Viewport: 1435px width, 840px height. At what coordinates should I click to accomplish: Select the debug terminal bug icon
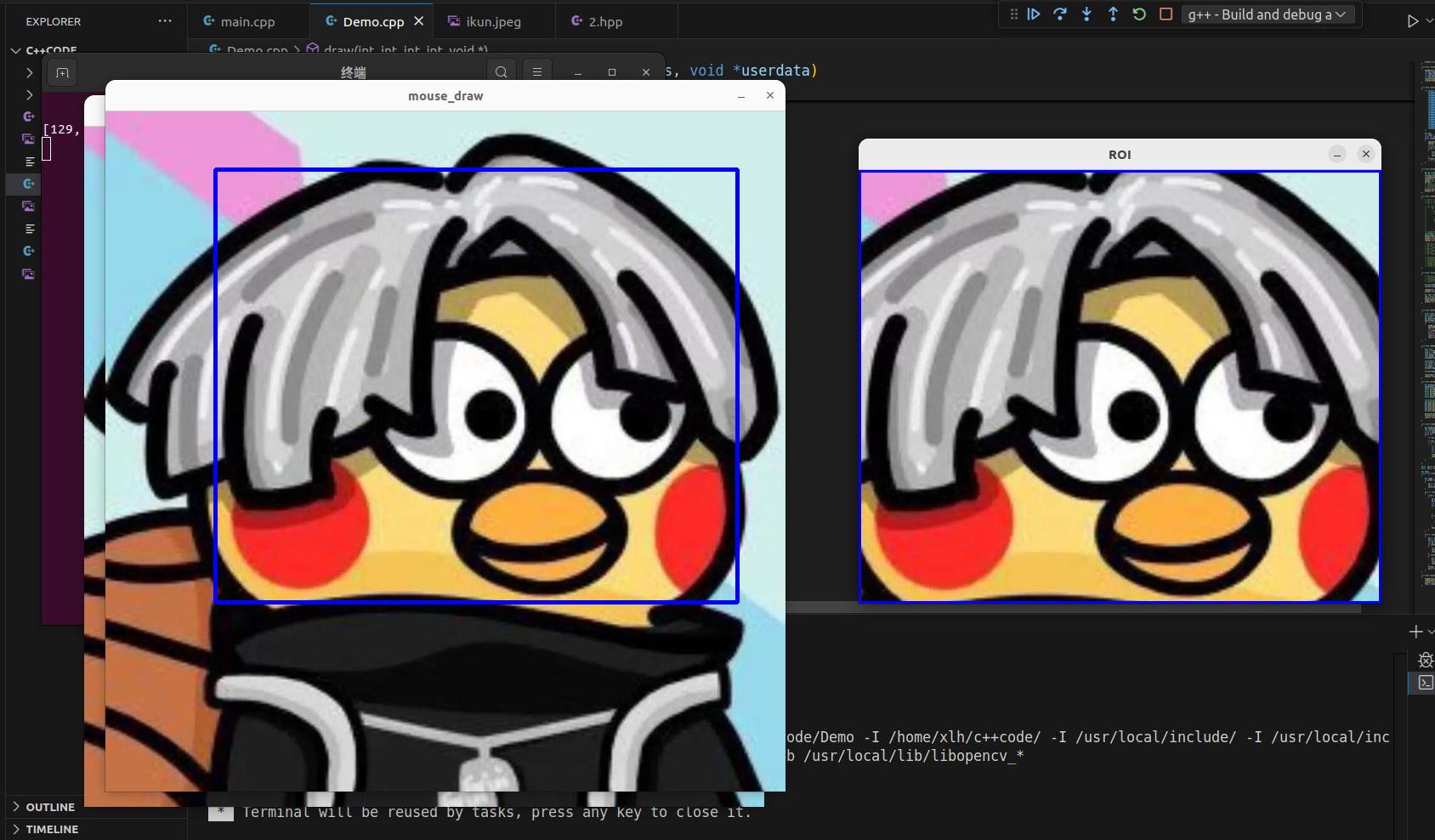pyautogui.click(x=1426, y=660)
